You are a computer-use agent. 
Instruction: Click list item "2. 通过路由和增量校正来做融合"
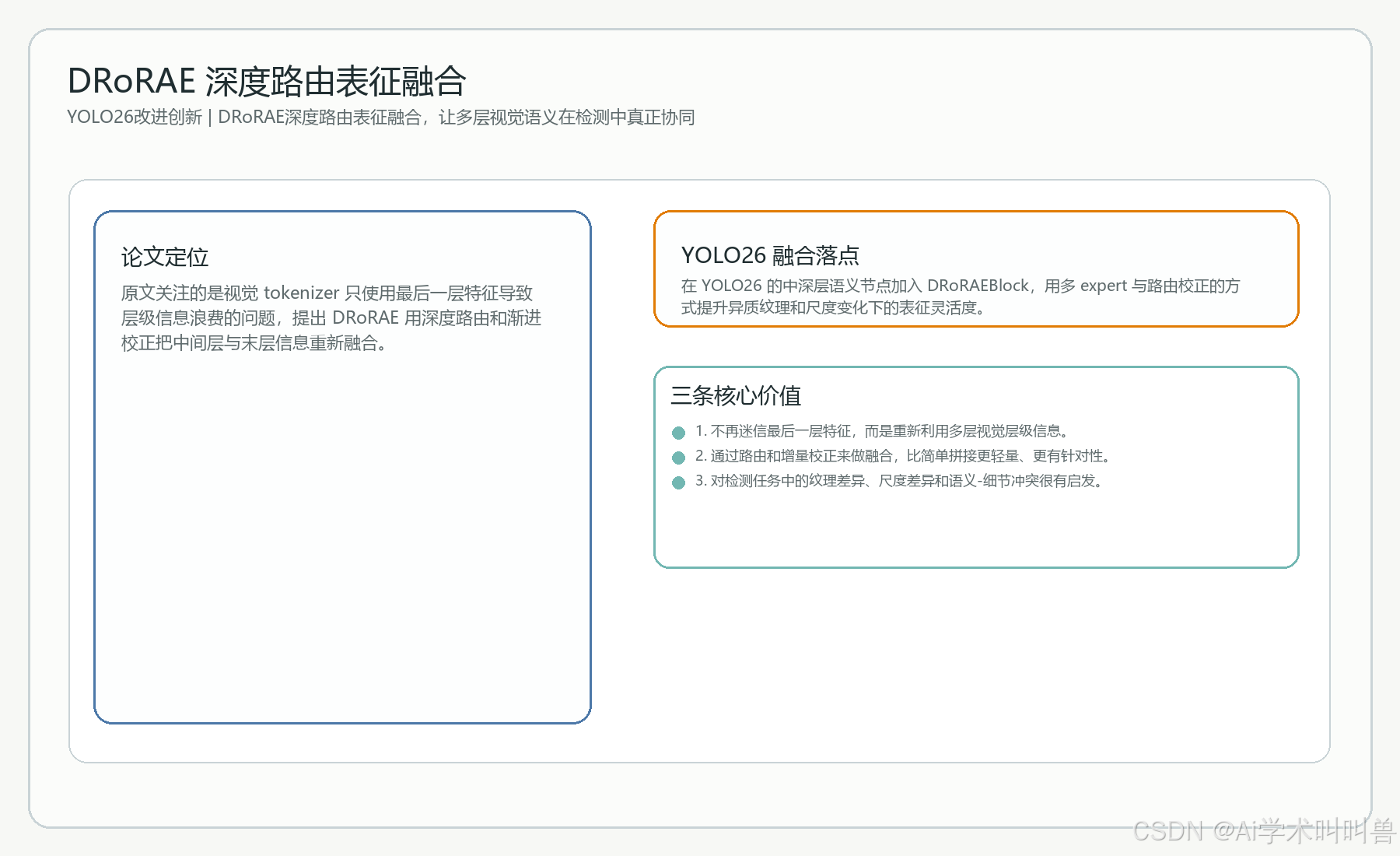coord(905,456)
